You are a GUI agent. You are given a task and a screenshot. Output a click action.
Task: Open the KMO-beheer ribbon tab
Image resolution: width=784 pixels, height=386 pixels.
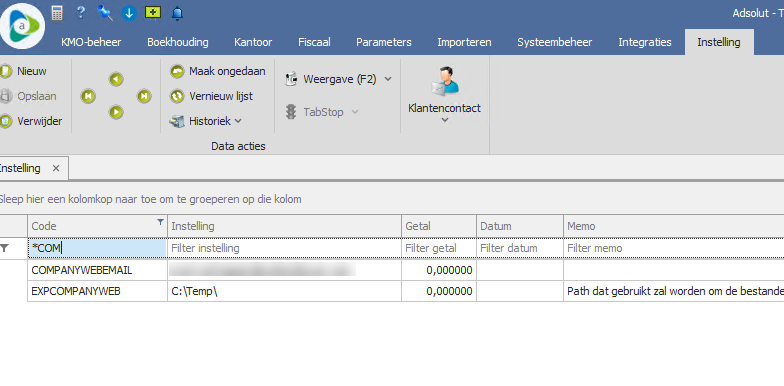tap(91, 42)
